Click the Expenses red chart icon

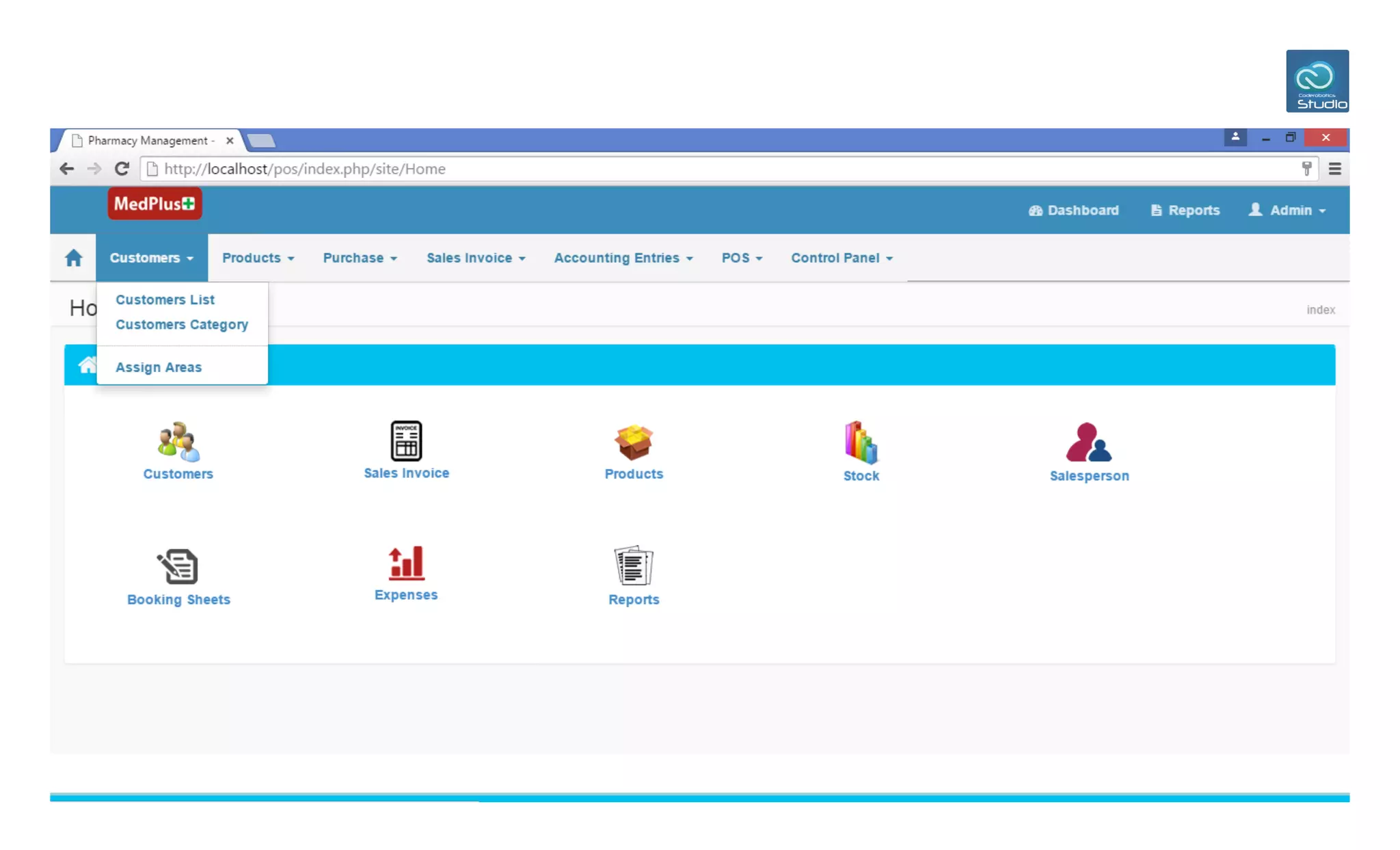coord(406,563)
